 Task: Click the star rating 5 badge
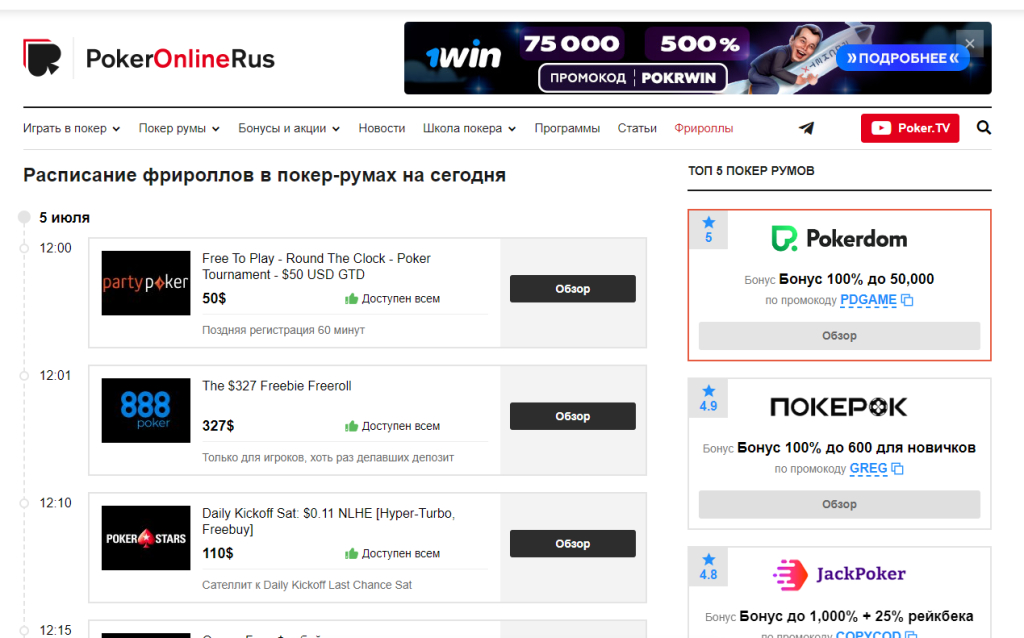(x=709, y=230)
